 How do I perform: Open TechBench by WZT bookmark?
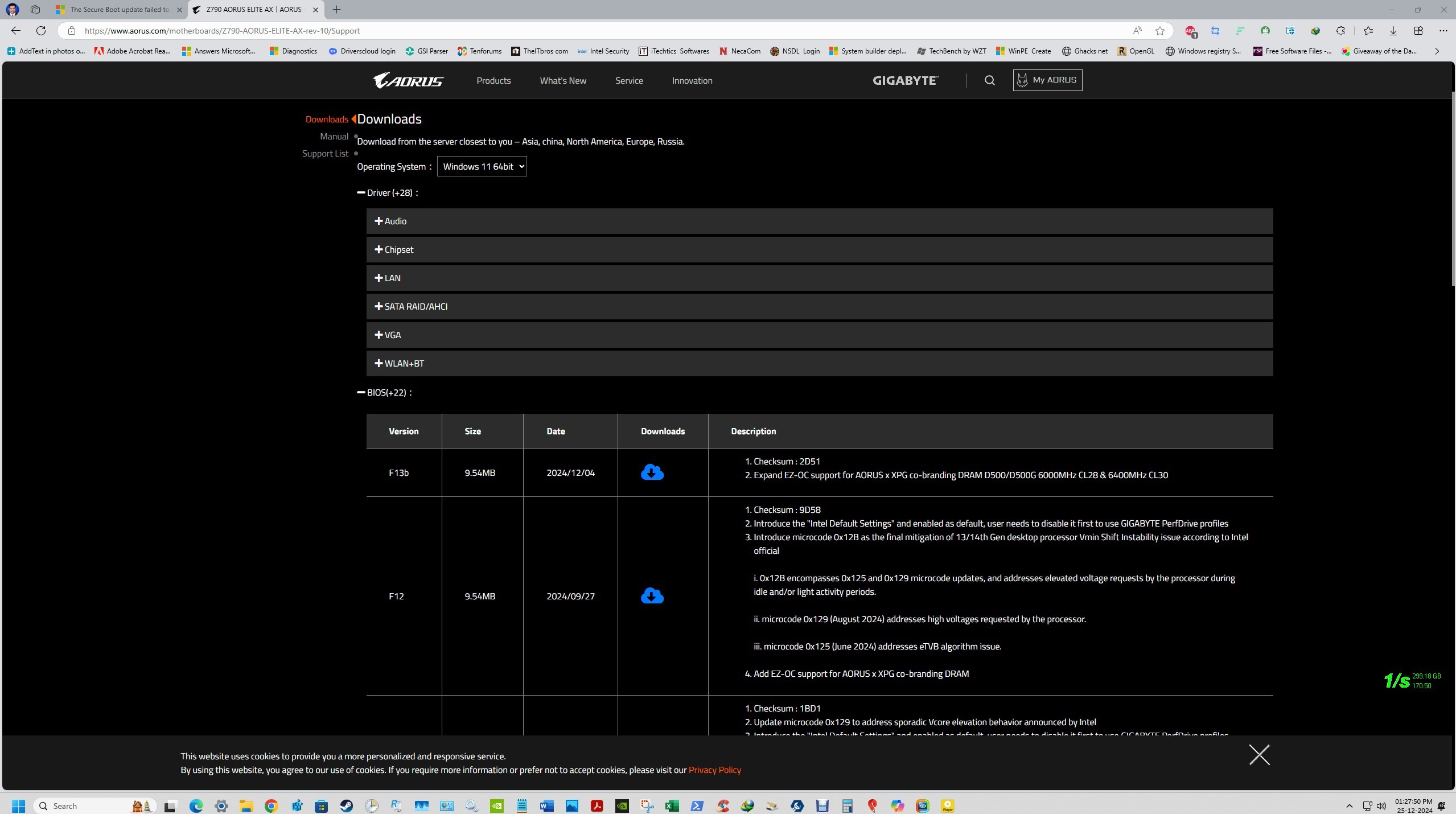951,51
